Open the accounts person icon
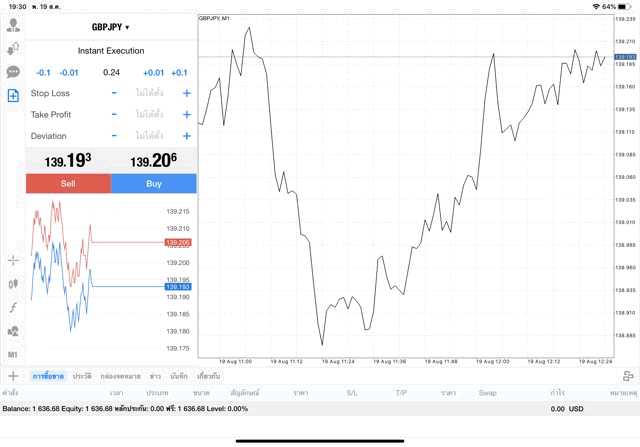Screen dimensions: 640x447 point(13,24)
